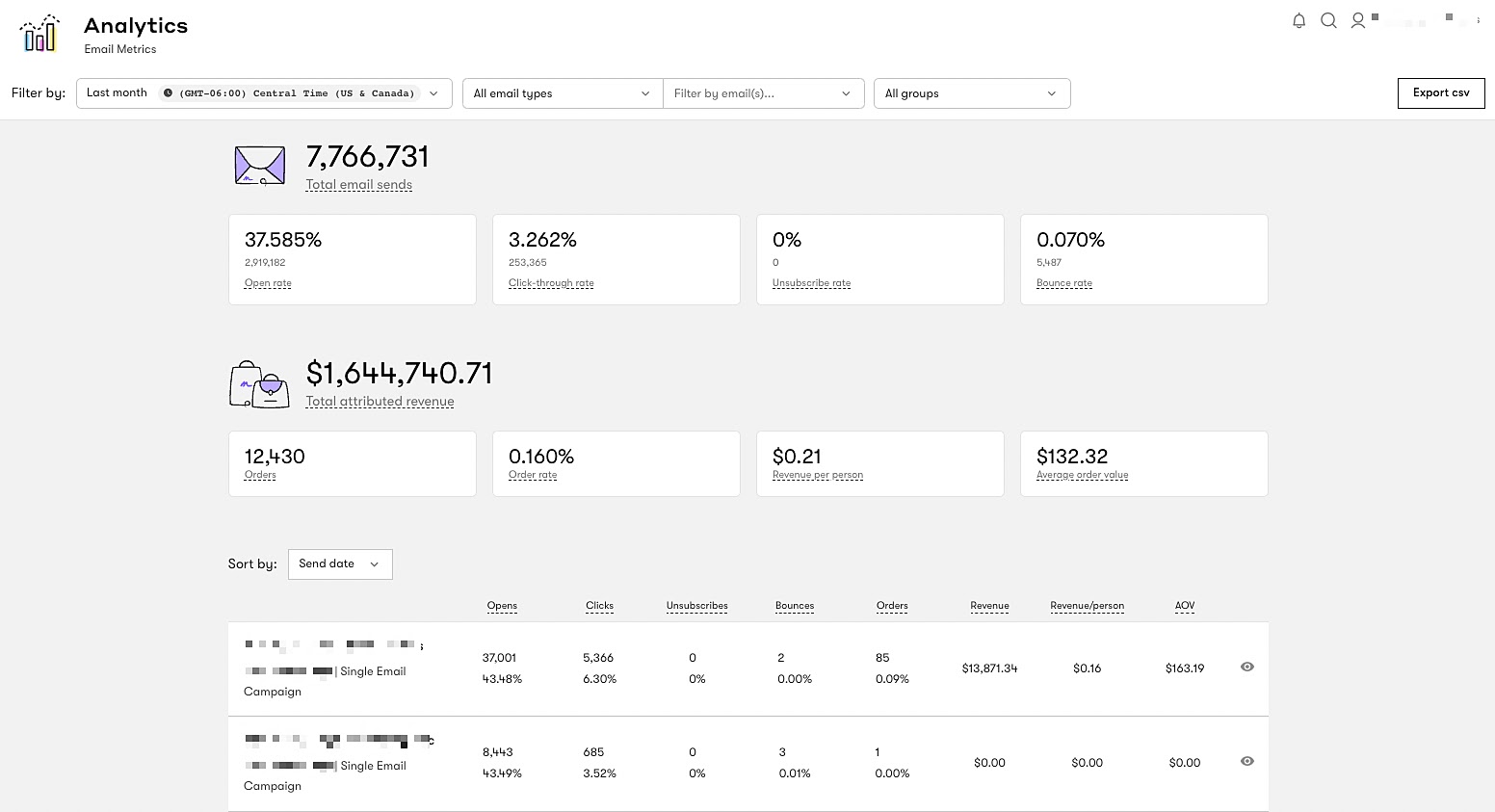Image resolution: width=1495 pixels, height=812 pixels.
Task: Select the Email Metrics section
Action: [x=119, y=48]
